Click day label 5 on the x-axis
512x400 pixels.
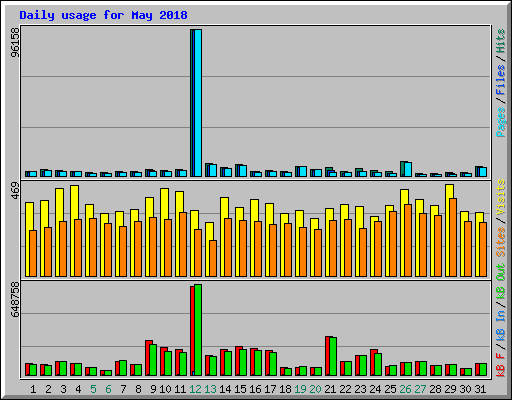coord(93,389)
